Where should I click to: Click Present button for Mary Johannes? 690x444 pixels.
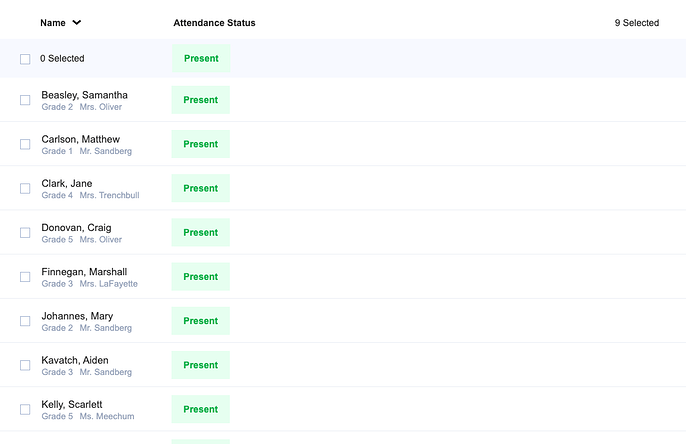201,321
